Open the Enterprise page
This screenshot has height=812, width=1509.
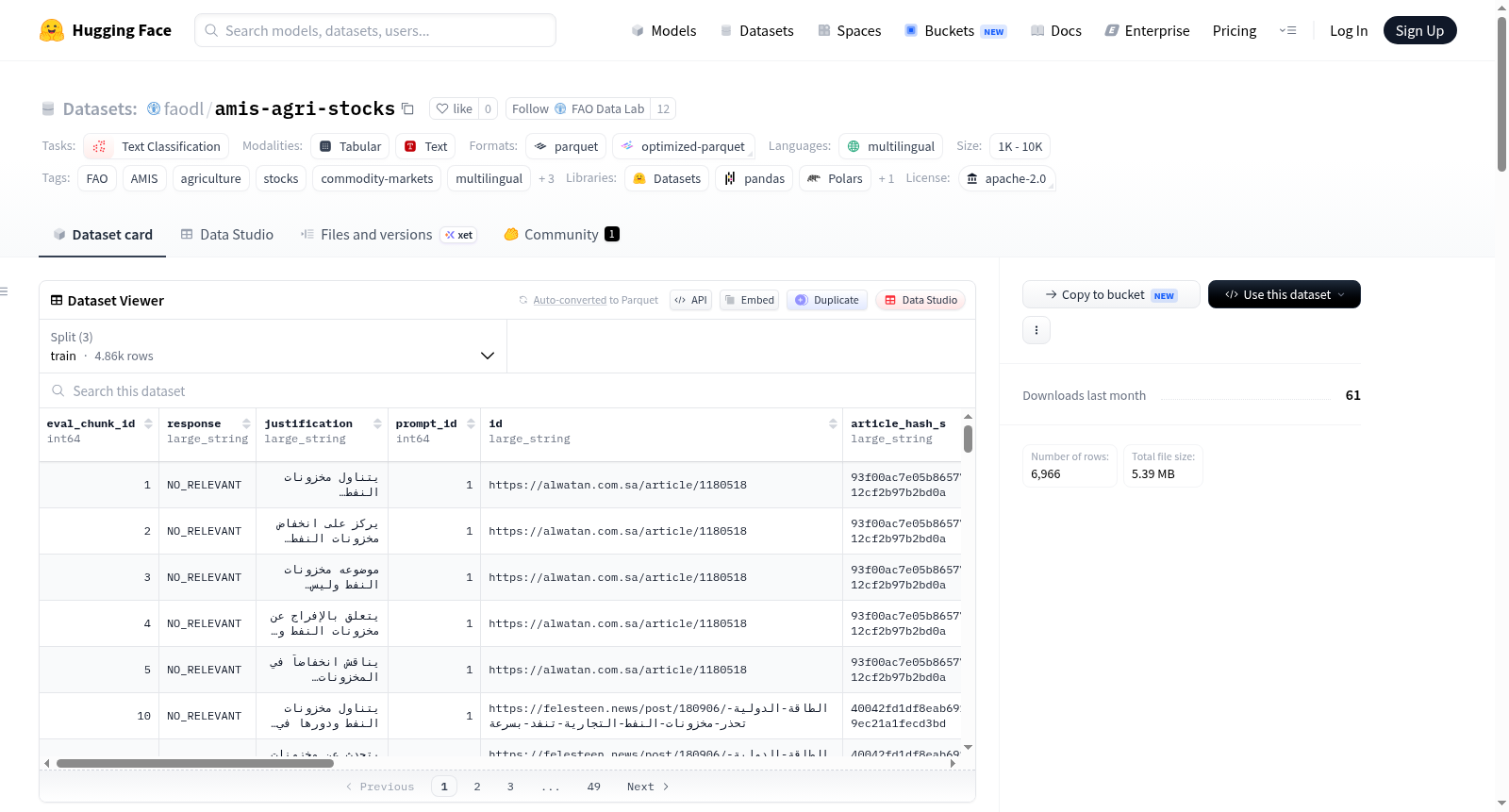[x=1147, y=30]
